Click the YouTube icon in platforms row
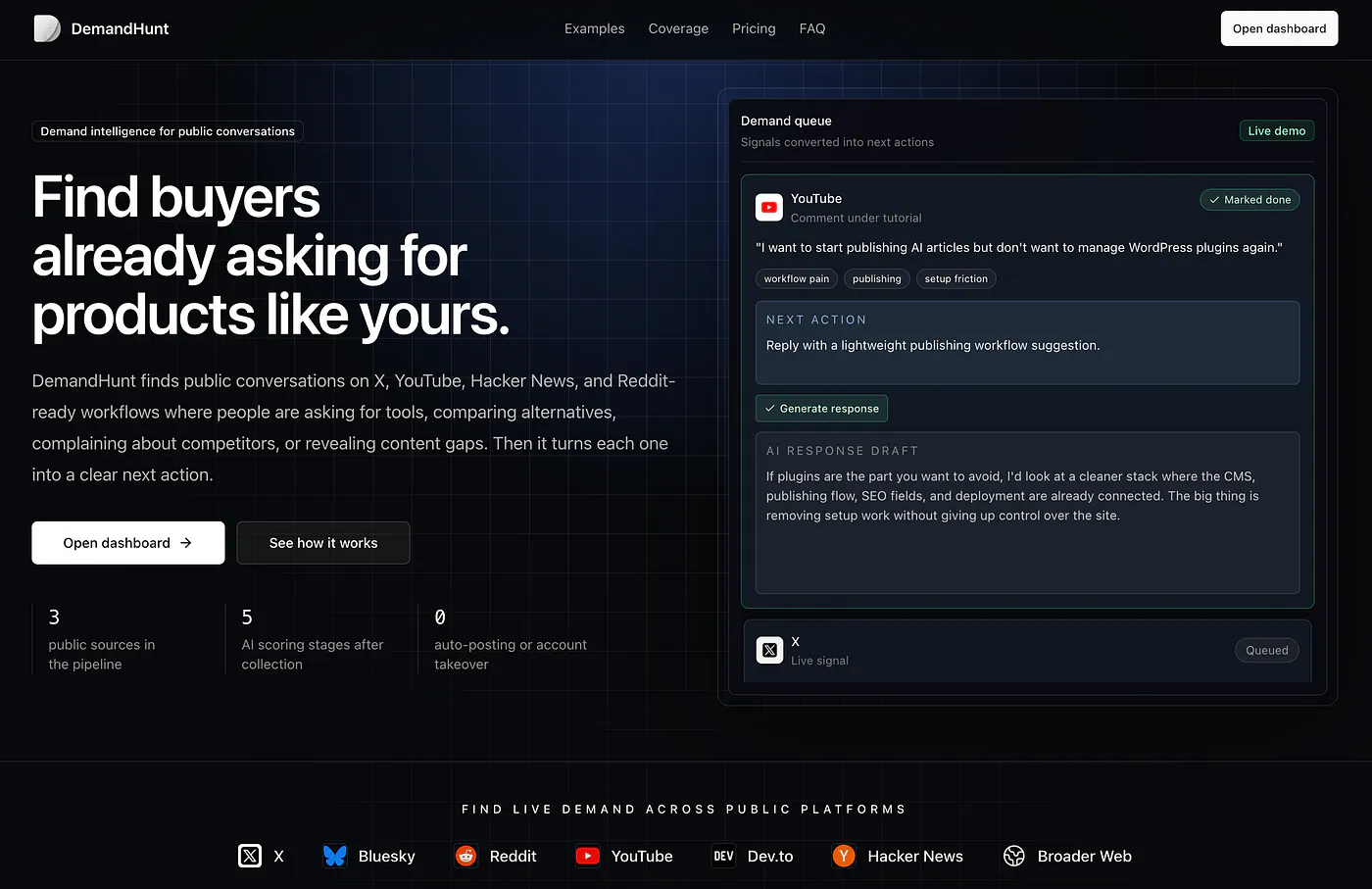This screenshot has height=889, width=1372. pos(588,856)
